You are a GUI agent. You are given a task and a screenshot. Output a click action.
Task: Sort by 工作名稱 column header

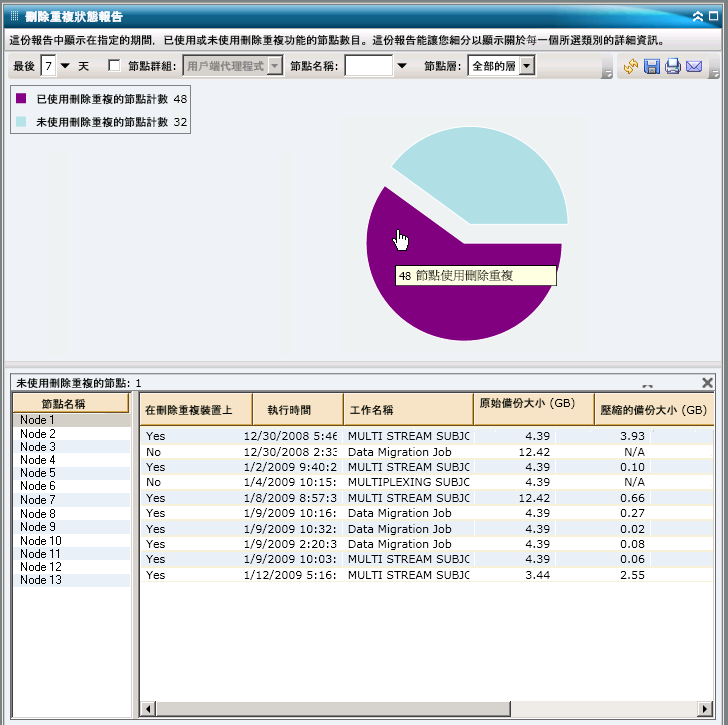(x=409, y=410)
